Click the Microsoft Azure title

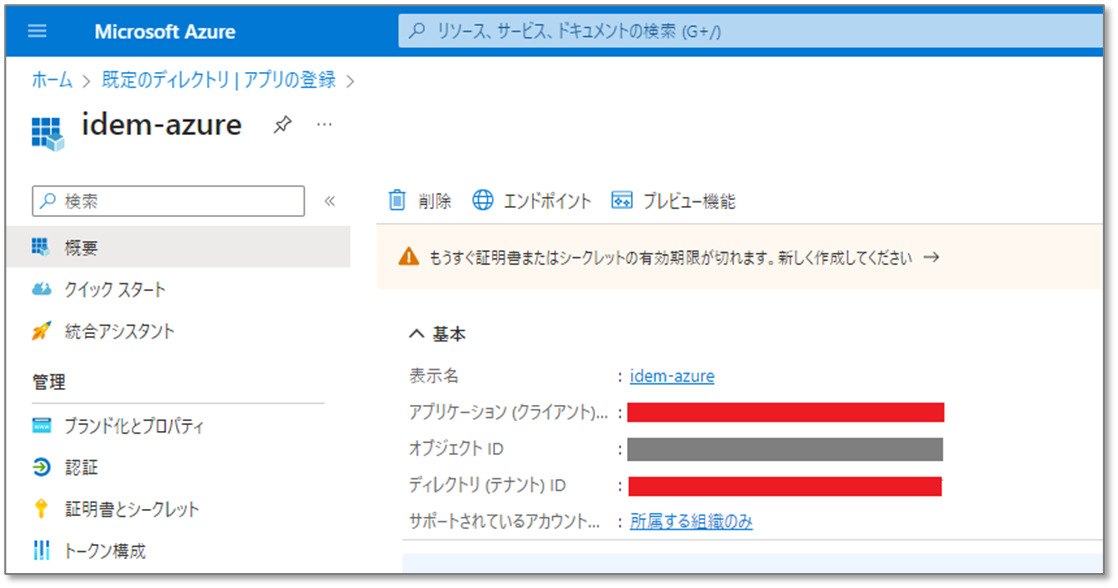(x=165, y=32)
